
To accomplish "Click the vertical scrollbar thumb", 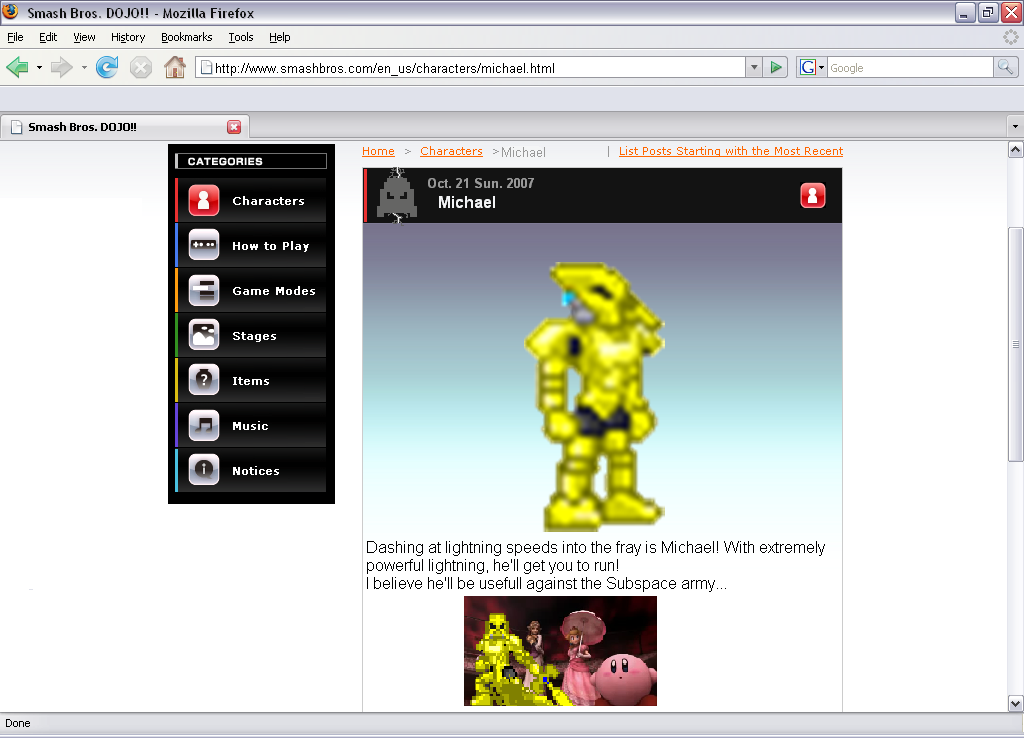I will 1015,344.
